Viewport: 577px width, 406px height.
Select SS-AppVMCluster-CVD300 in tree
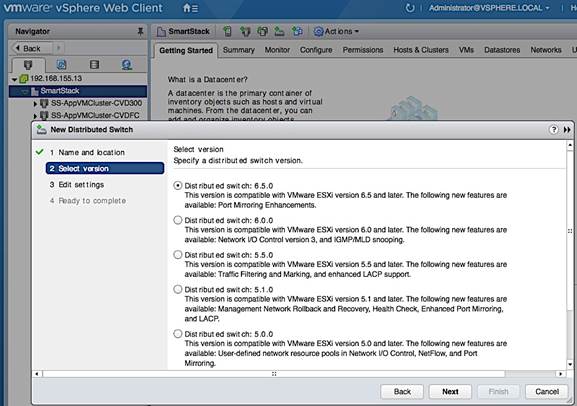pyautogui.click(x=96, y=103)
